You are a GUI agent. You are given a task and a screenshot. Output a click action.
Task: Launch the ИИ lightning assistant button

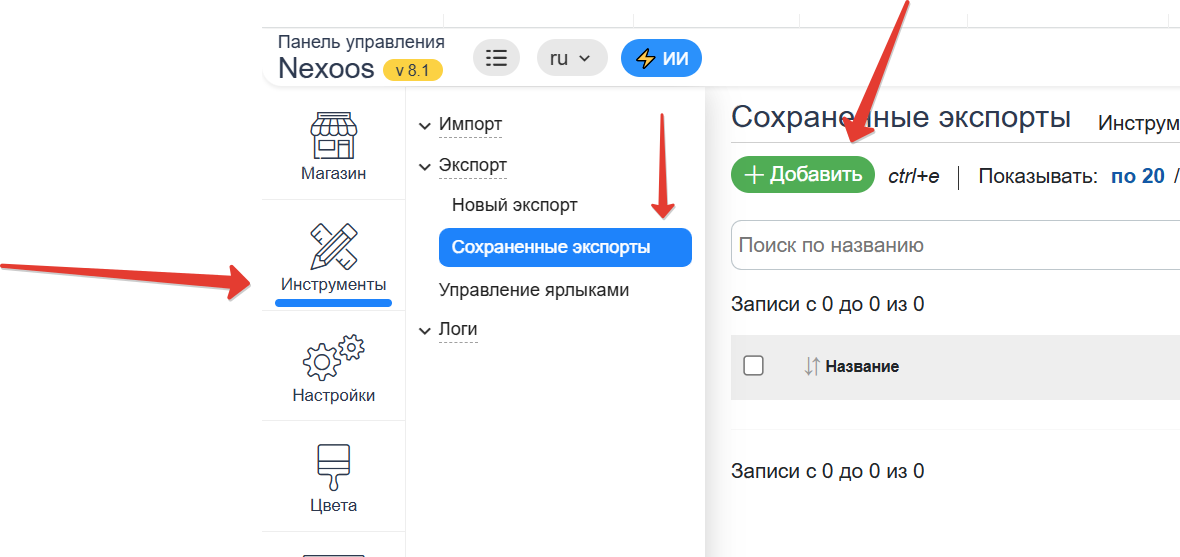pos(661,58)
